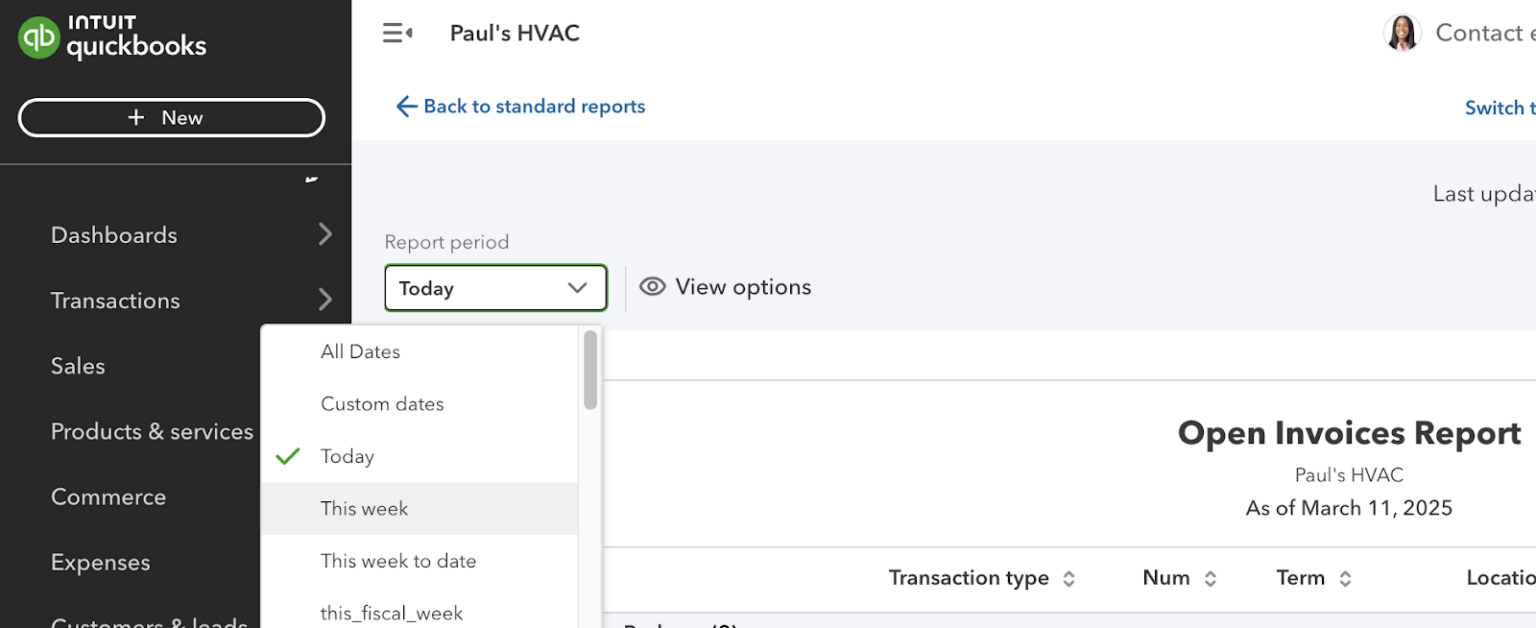Click the plus icon in the New button
1536x628 pixels.
click(136, 117)
